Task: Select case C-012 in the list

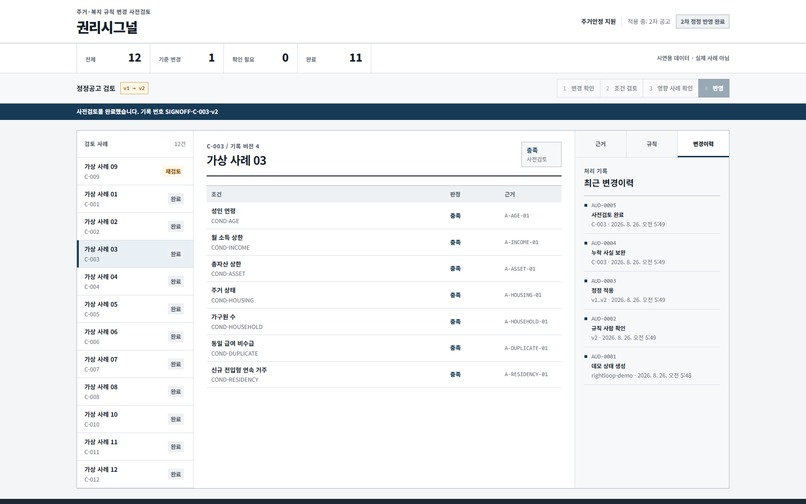Action: (x=135, y=474)
